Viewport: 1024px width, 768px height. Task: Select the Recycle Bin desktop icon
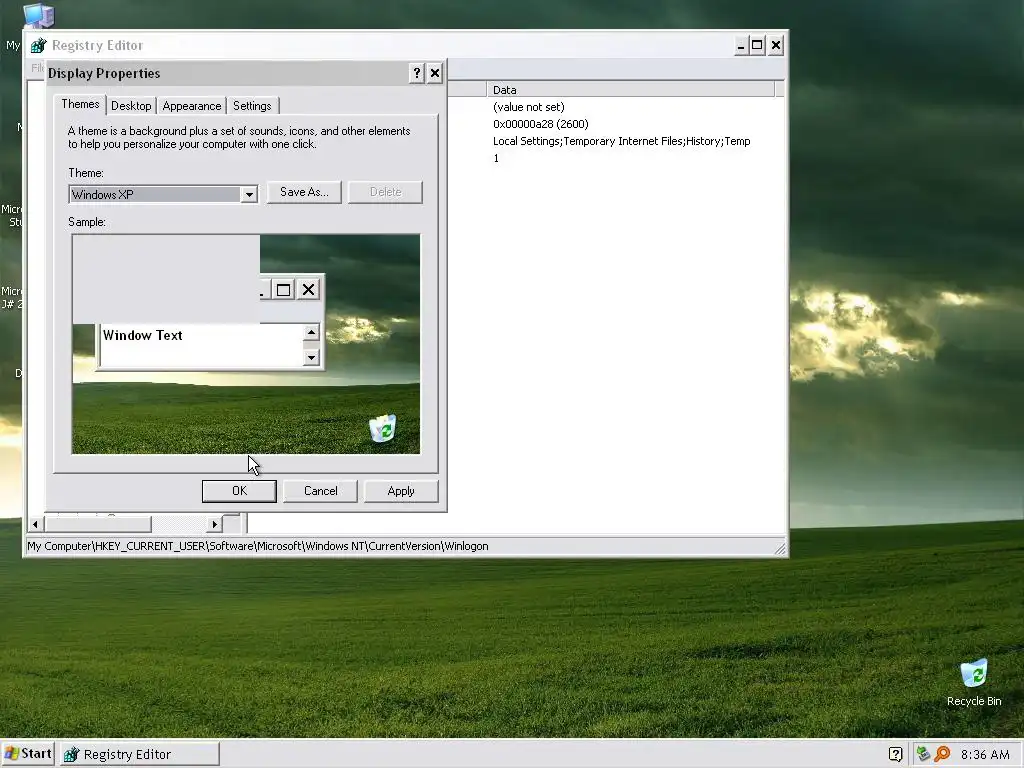pyautogui.click(x=974, y=683)
